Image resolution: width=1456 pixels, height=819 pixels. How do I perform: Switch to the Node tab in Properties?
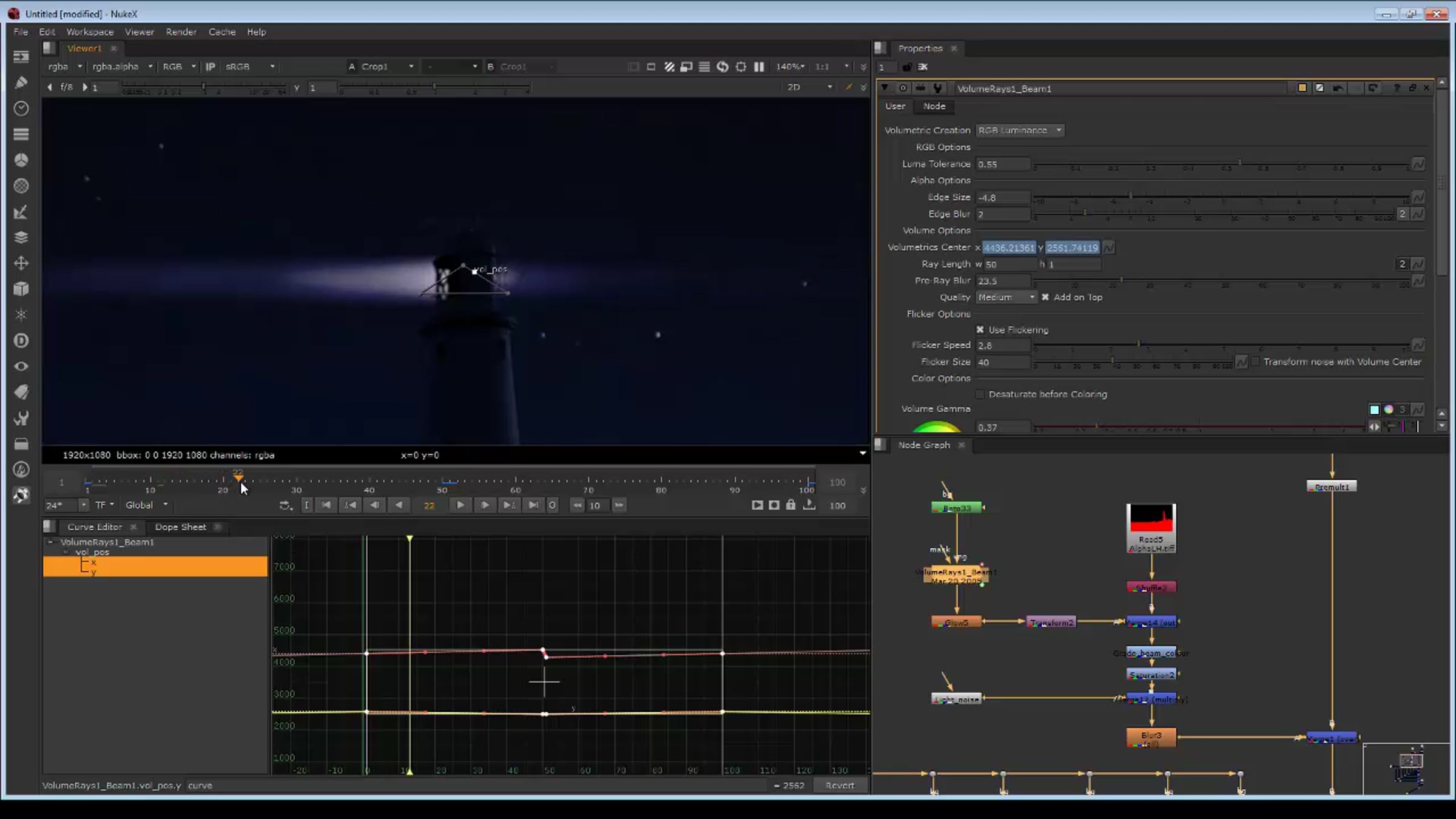[934, 106]
